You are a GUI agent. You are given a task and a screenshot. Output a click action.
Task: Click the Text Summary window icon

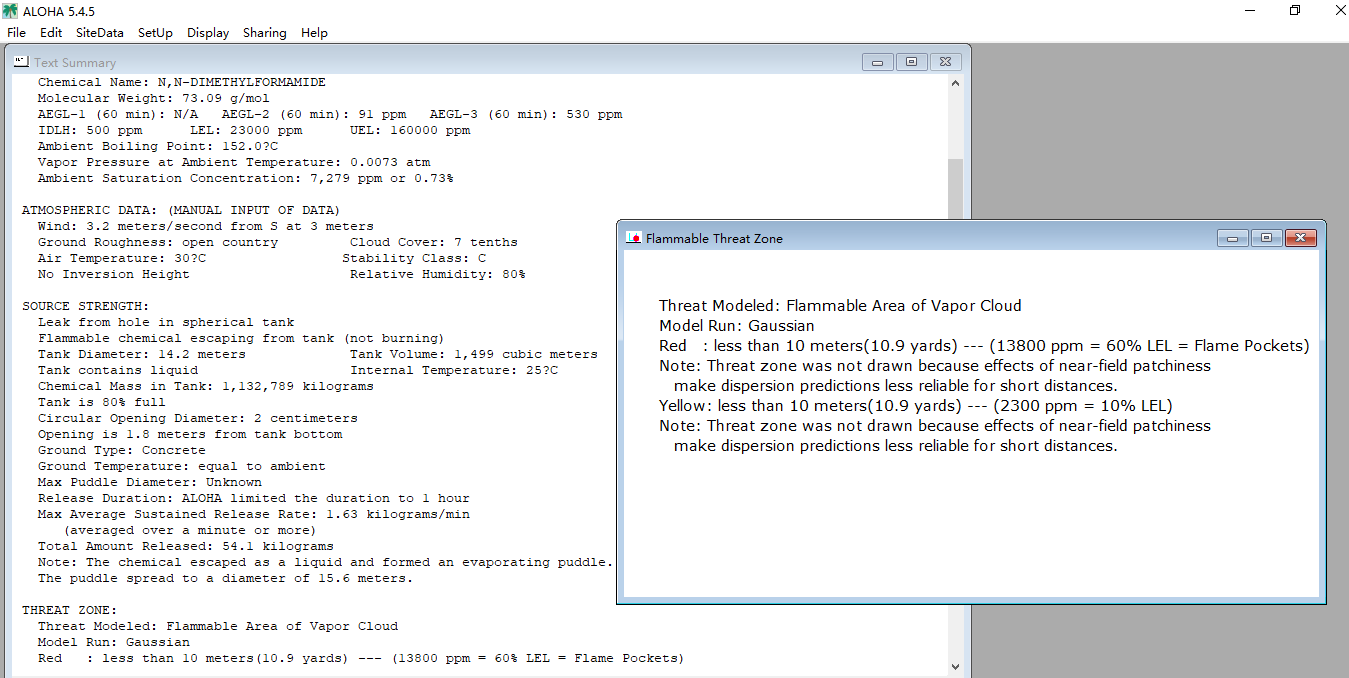tap(21, 62)
